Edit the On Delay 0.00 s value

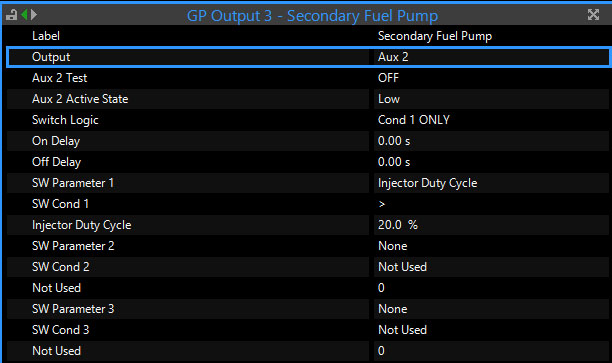(491, 141)
